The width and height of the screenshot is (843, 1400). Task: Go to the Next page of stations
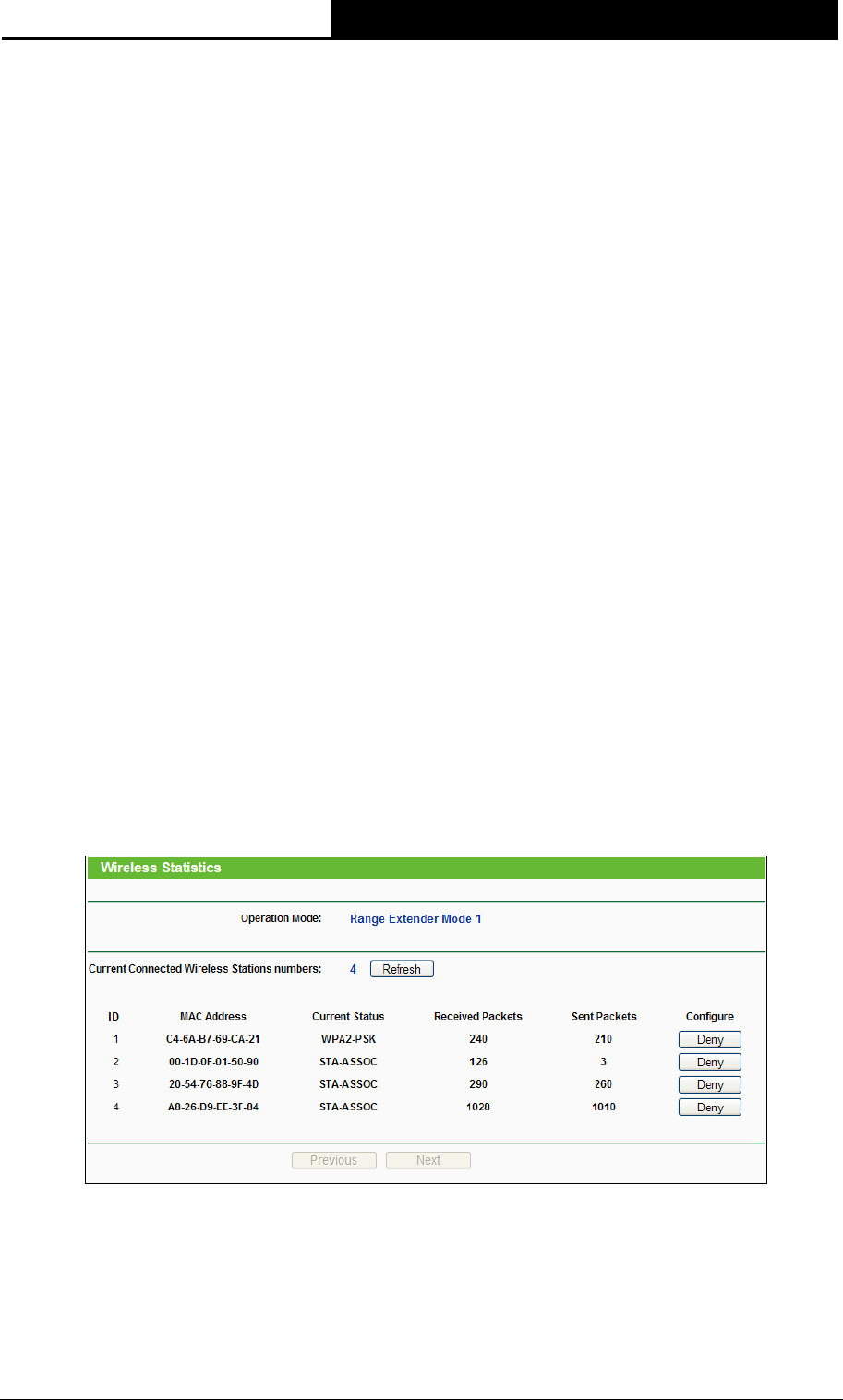tap(428, 1160)
